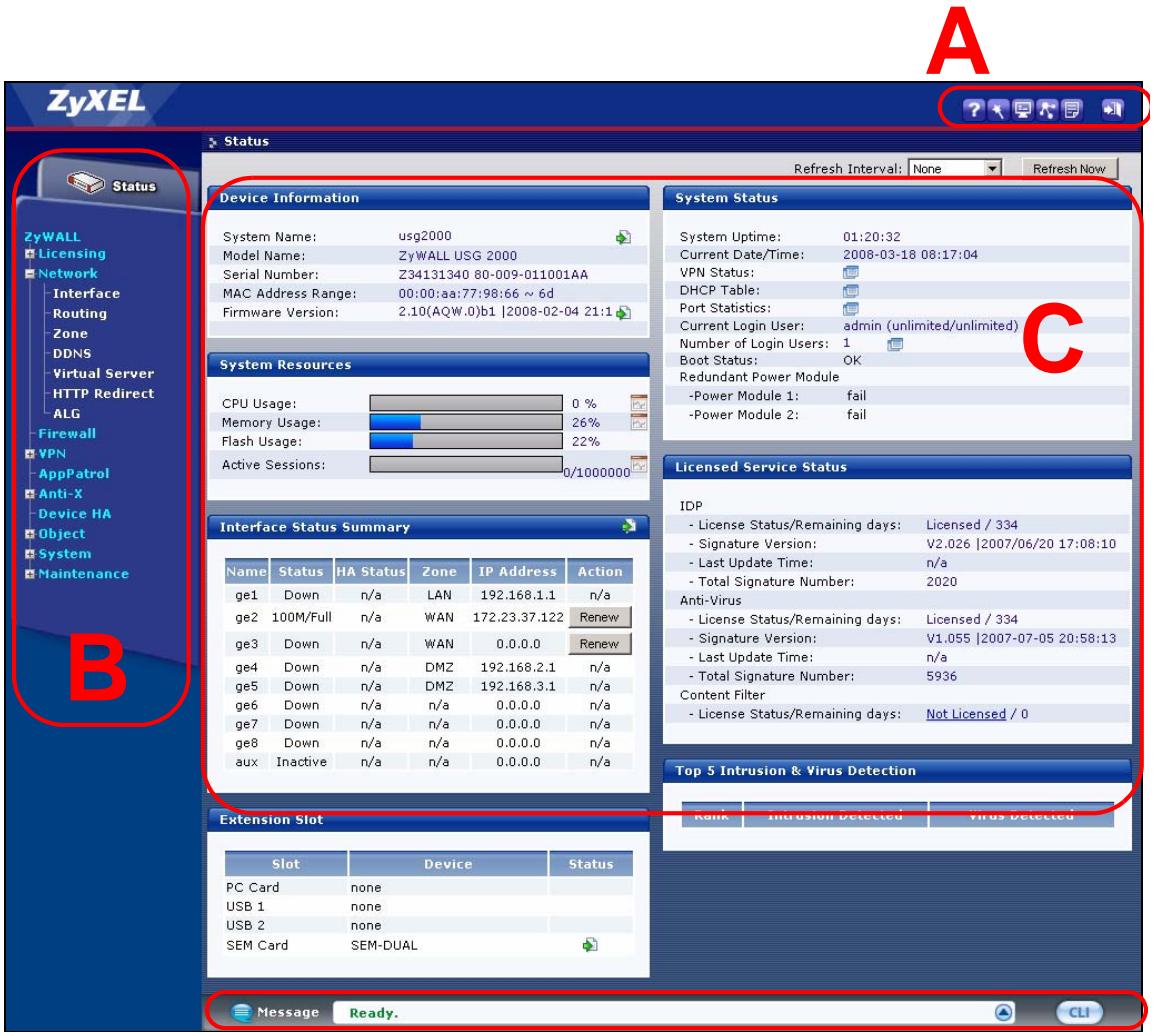Image resolution: width=1153 pixels, height=1032 pixels.
Task: Follow the Not Licensed link
Action: click(965, 713)
